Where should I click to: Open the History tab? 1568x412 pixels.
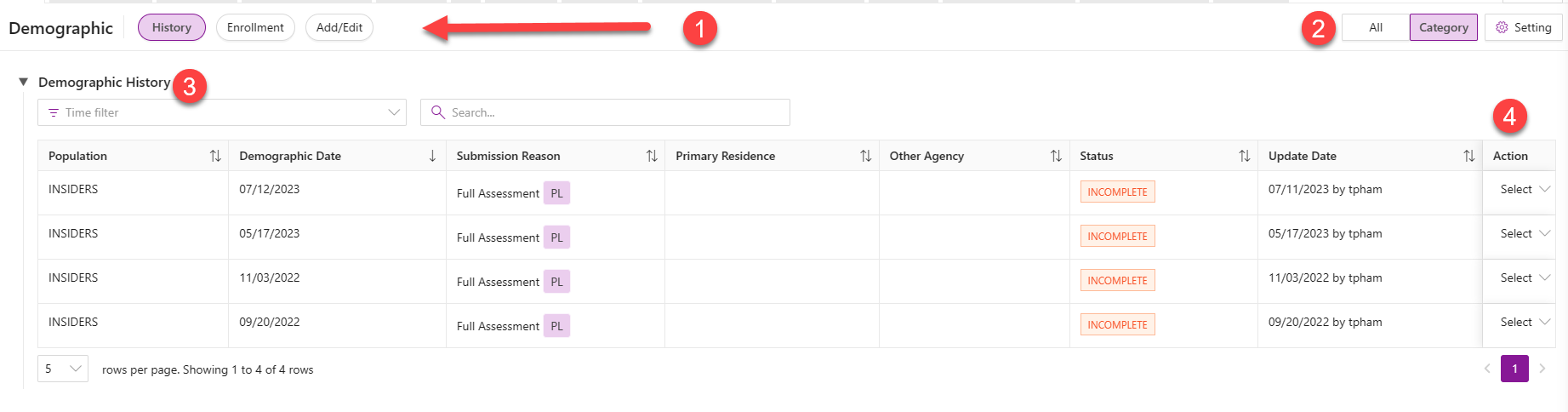pos(172,27)
